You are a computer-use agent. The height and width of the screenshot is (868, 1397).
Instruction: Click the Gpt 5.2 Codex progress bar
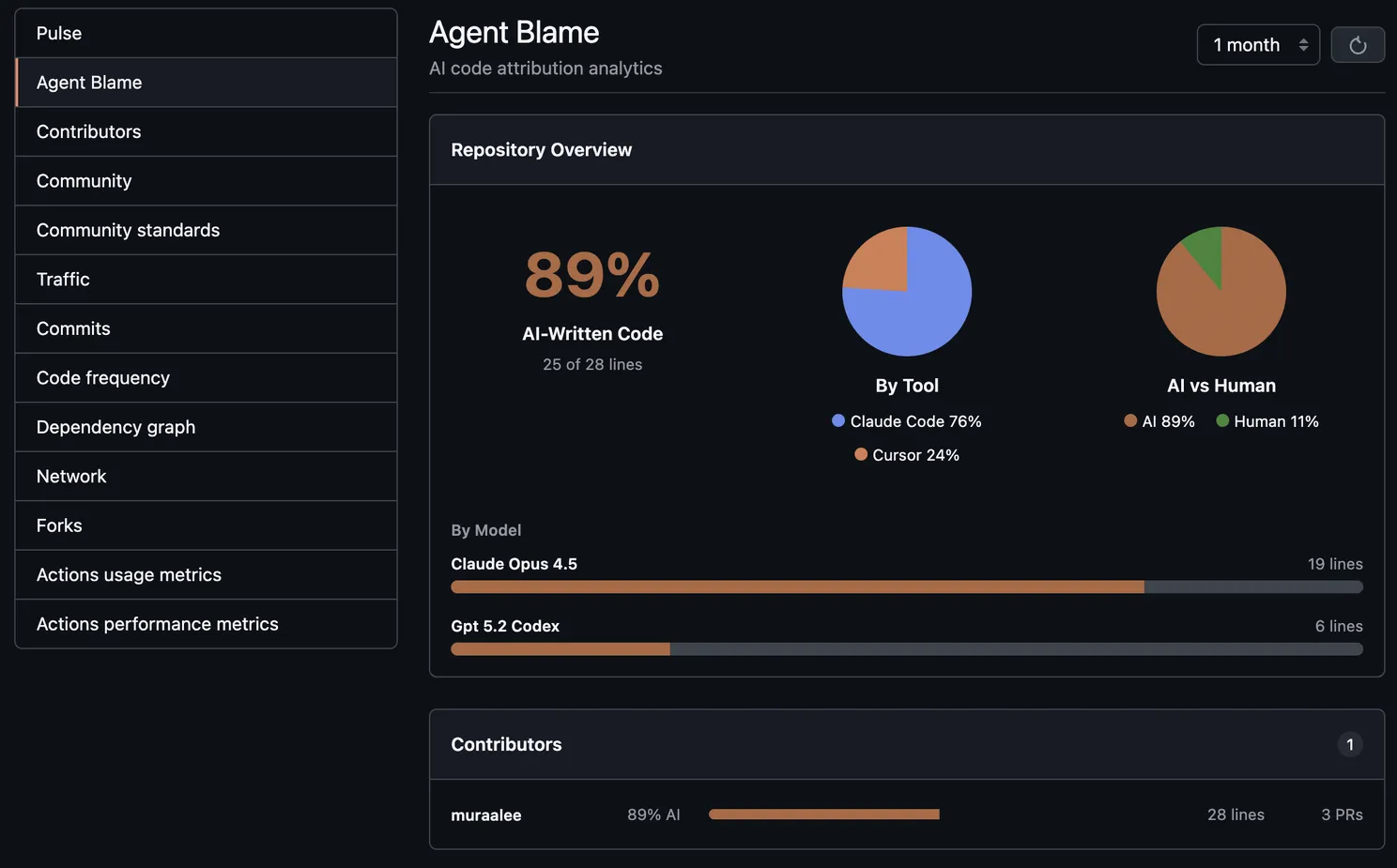tap(906, 649)
